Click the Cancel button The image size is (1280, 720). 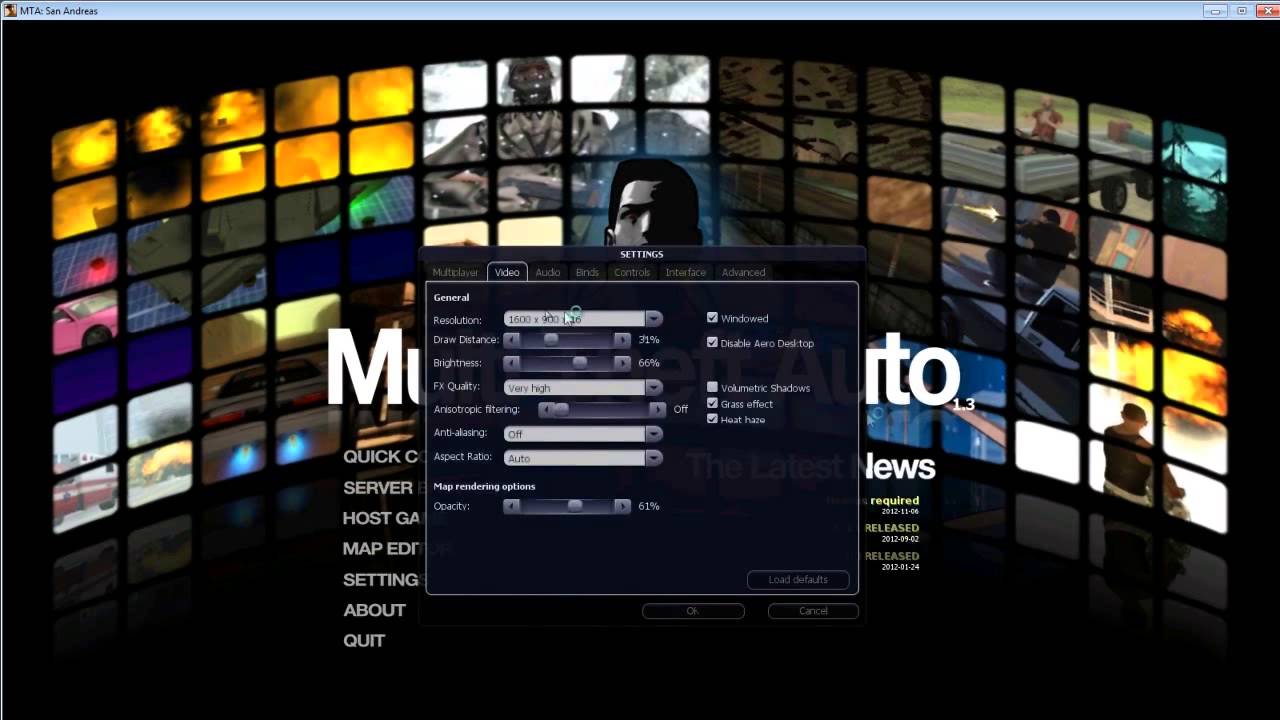(x=813, y=611)
